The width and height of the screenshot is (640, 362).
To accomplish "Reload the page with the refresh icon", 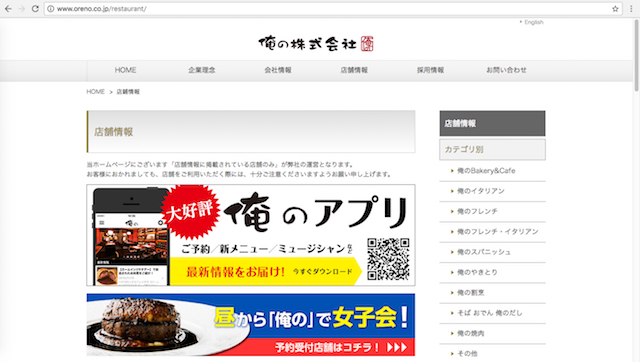I will 35,9.
